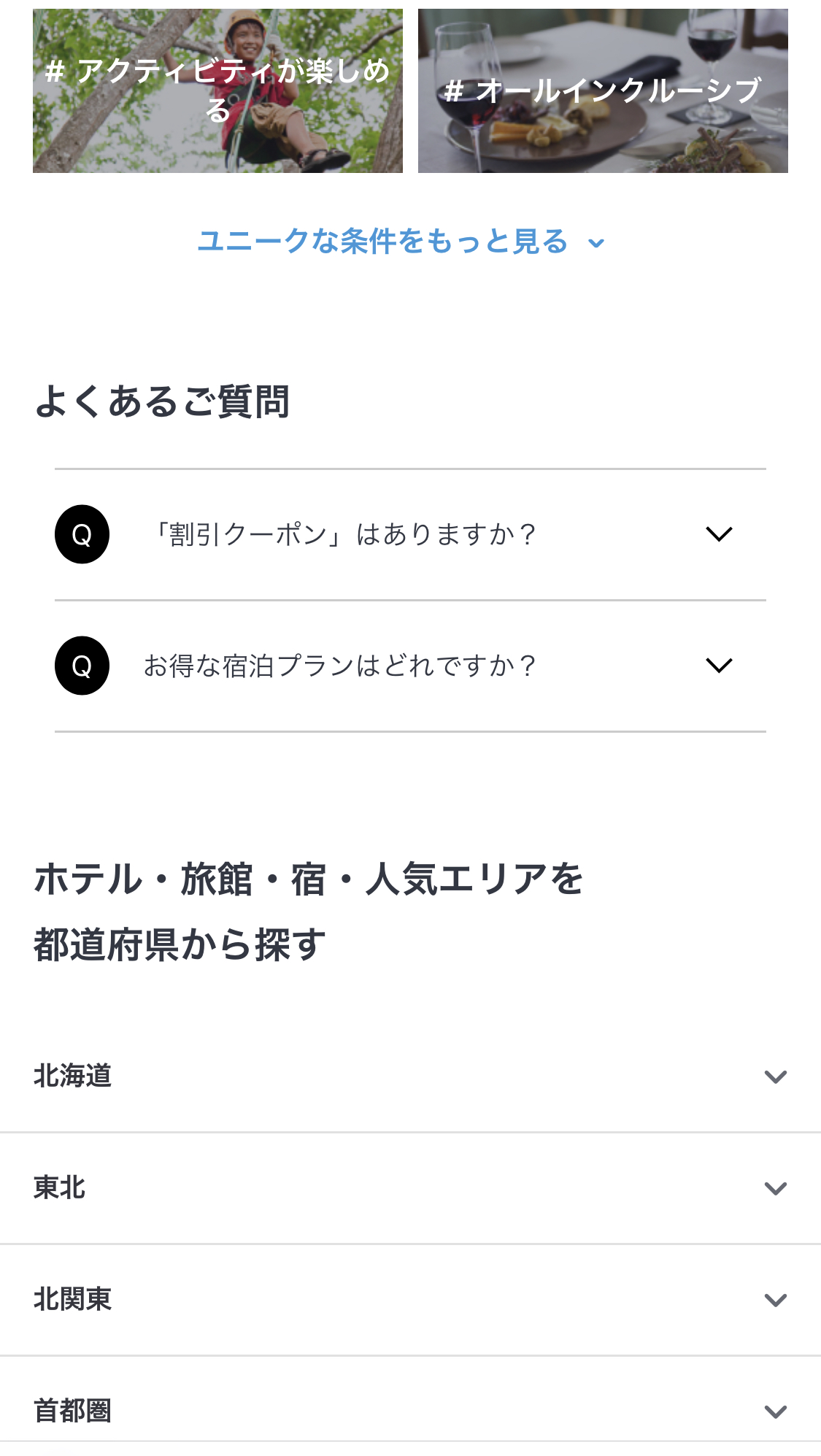Open the アクティビティが楽しめる thumbnail
This screenshot has height=1456, width=821.
[217, 90]
